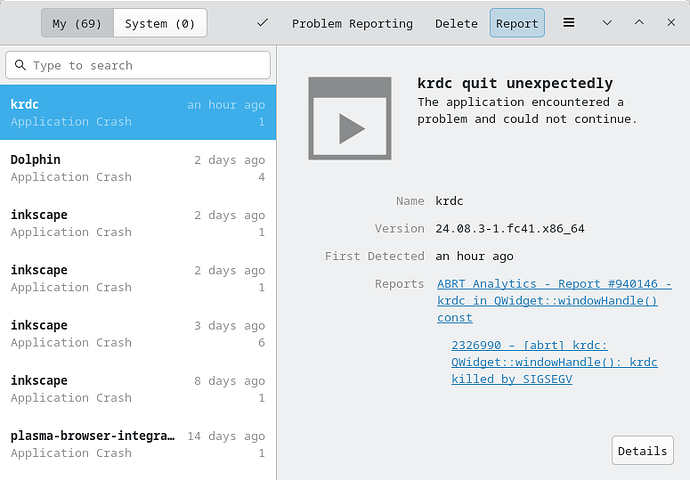Click the version 24.08.3-1.fc41.x86_64 text

510,229
